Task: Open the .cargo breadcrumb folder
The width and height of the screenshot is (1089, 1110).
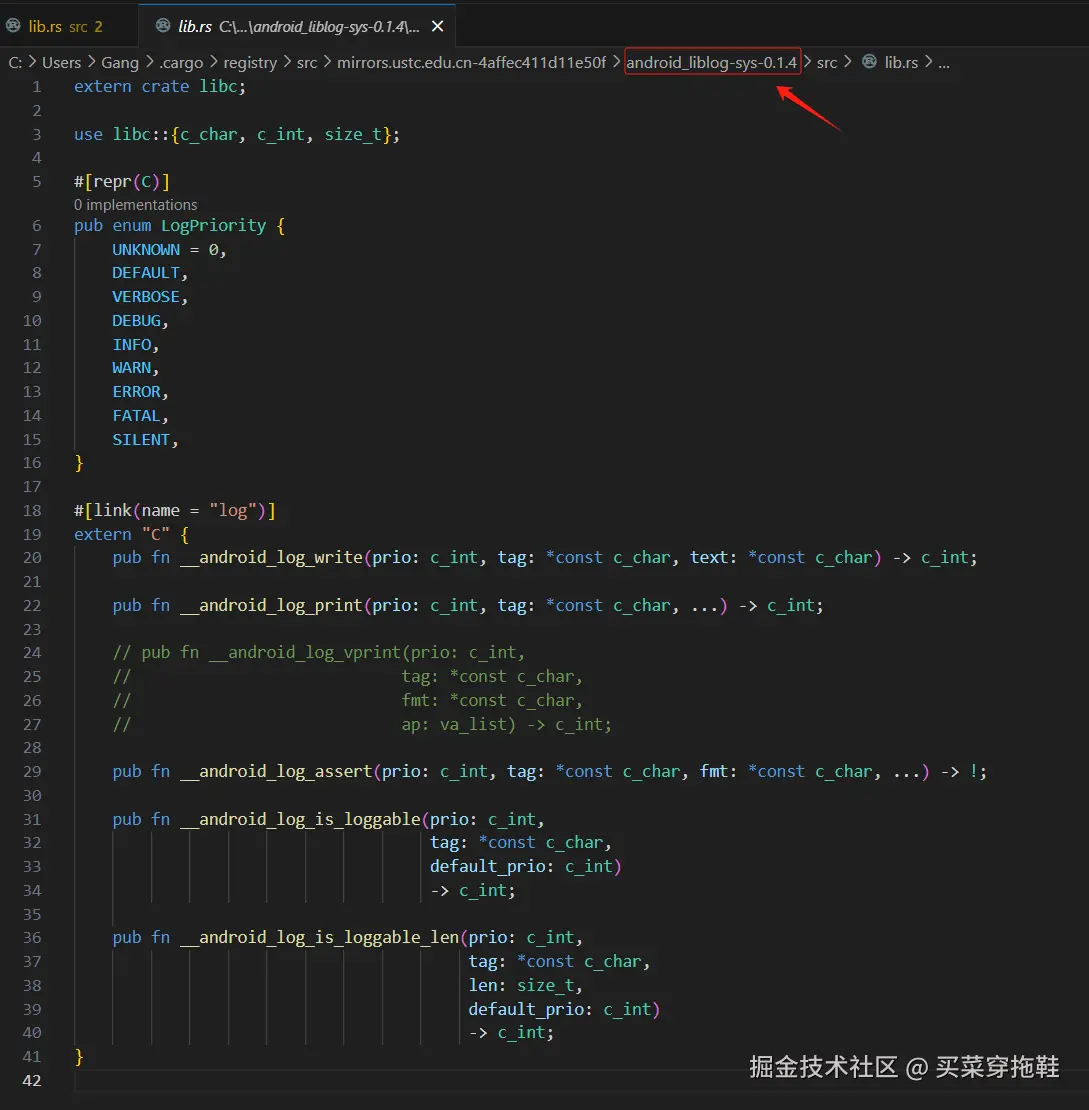Action: 181,63
